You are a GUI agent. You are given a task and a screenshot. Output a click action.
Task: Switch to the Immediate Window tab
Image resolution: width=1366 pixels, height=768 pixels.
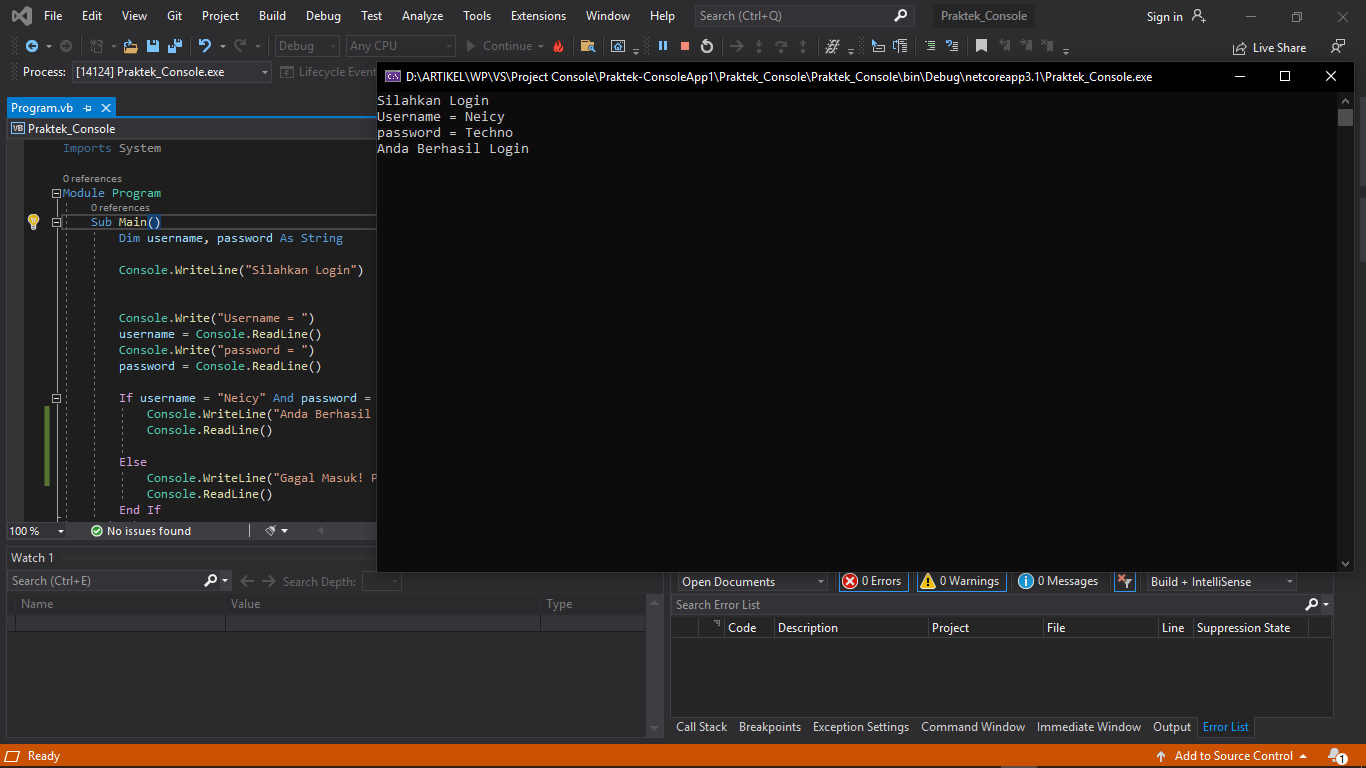(1089, 727)
